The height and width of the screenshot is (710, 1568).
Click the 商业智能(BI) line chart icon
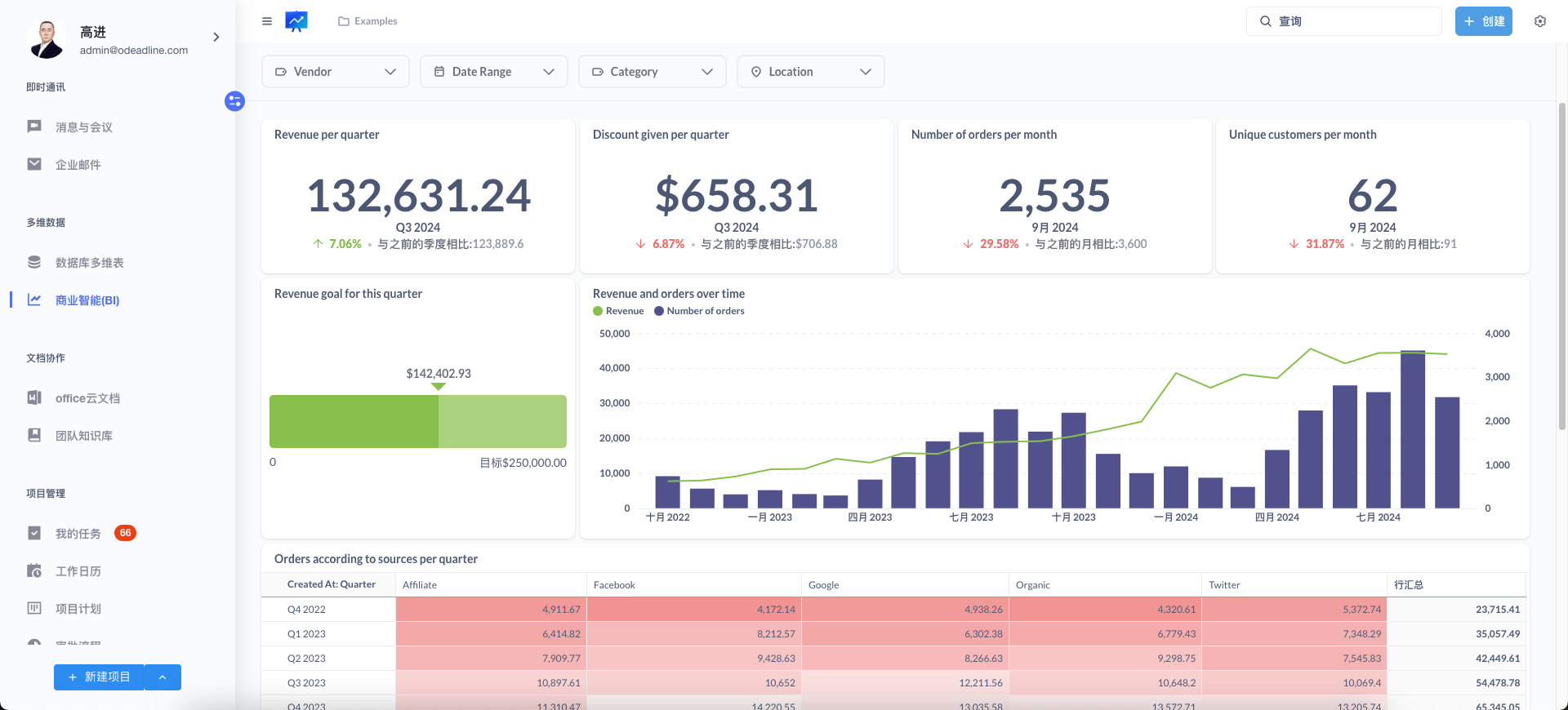click(x=34, y=300)
